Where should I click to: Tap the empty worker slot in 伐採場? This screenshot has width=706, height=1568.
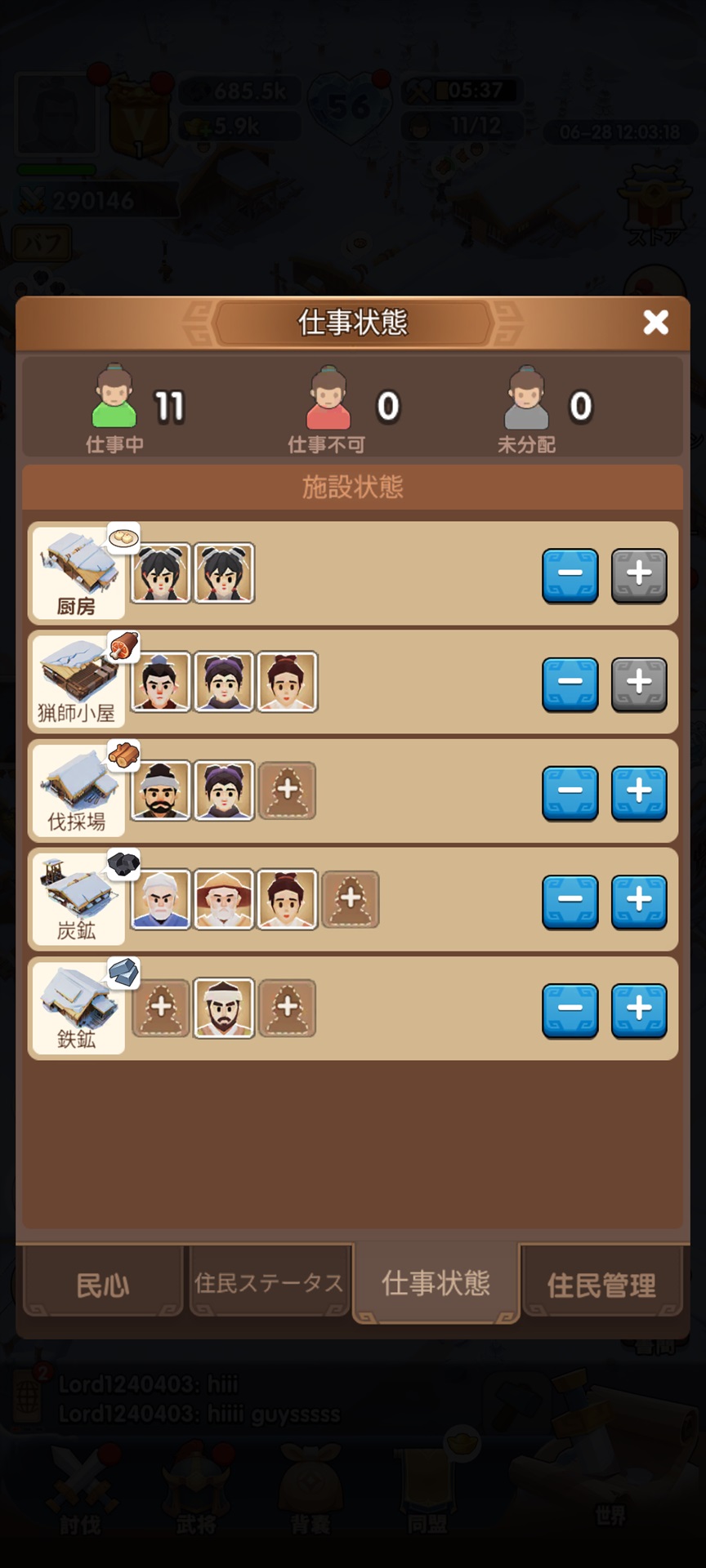tap(288, 791)
